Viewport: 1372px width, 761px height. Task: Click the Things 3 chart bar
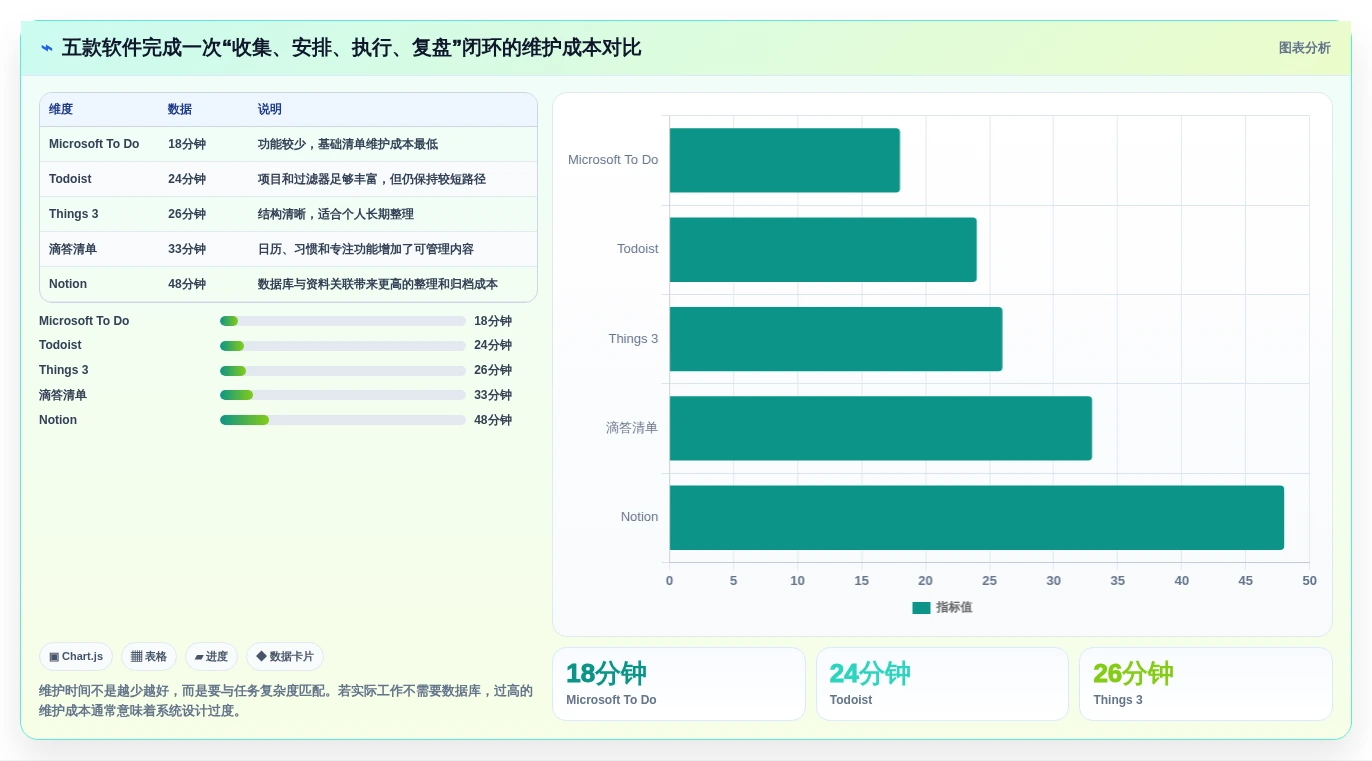pyautogui.click(x=836, y=339)
